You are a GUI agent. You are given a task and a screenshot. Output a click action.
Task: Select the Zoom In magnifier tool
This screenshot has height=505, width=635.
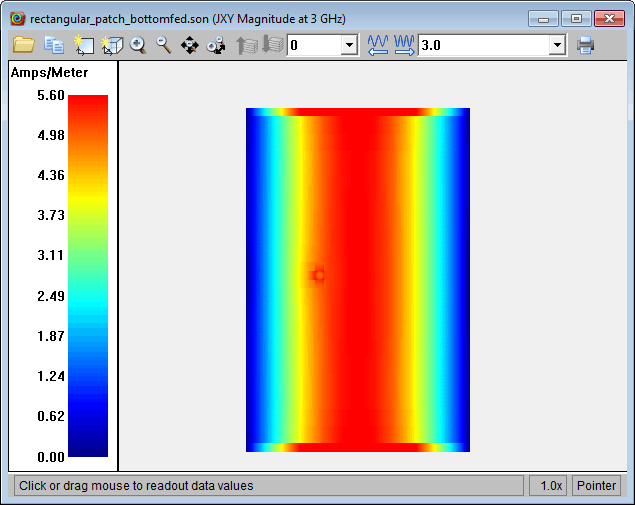click(138, 45)
